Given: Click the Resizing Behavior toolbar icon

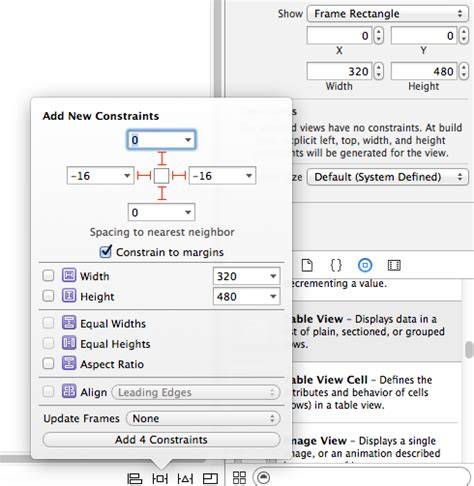Looking at the screenshot, I should (210, 479).
